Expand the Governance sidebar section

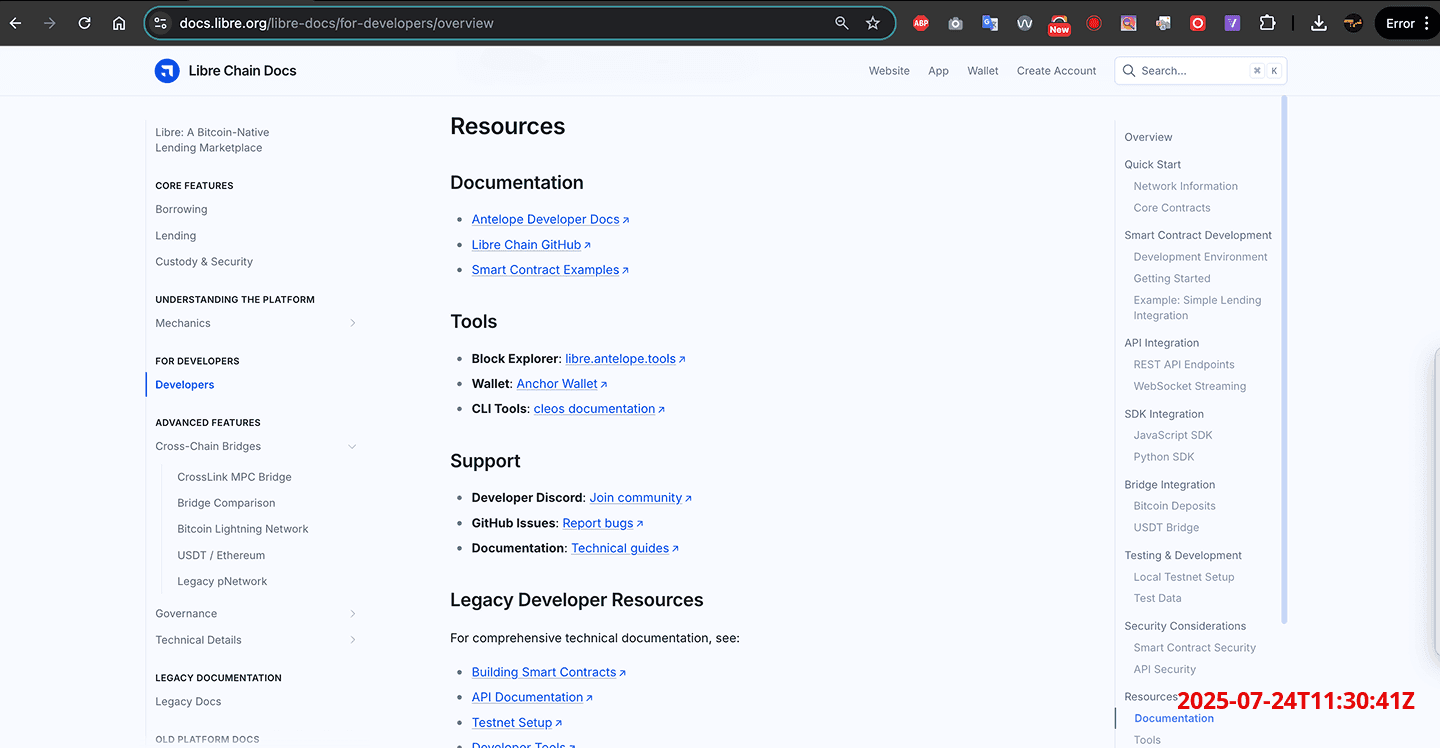click(x=352, y=613)
